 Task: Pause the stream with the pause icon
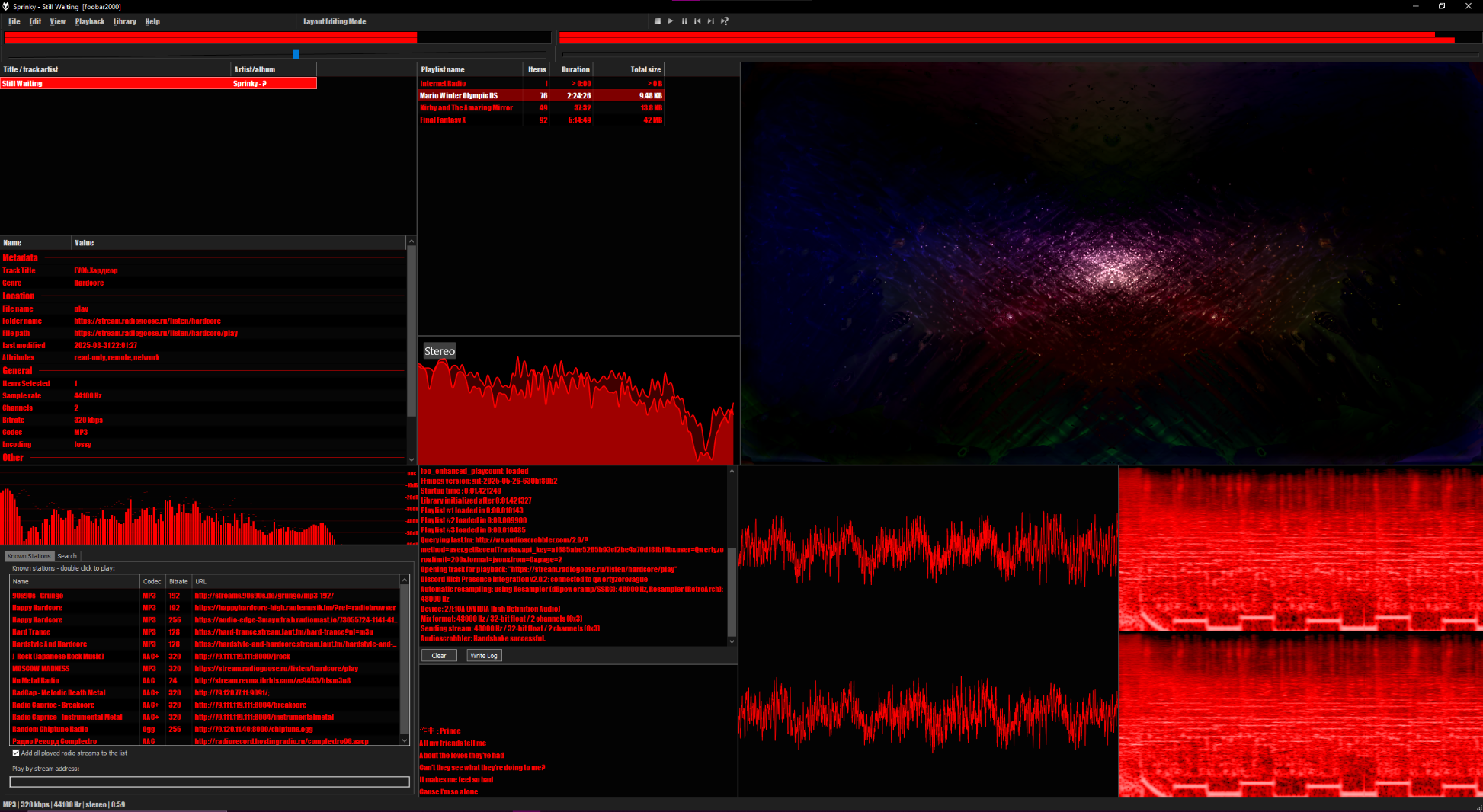[684, 21]
